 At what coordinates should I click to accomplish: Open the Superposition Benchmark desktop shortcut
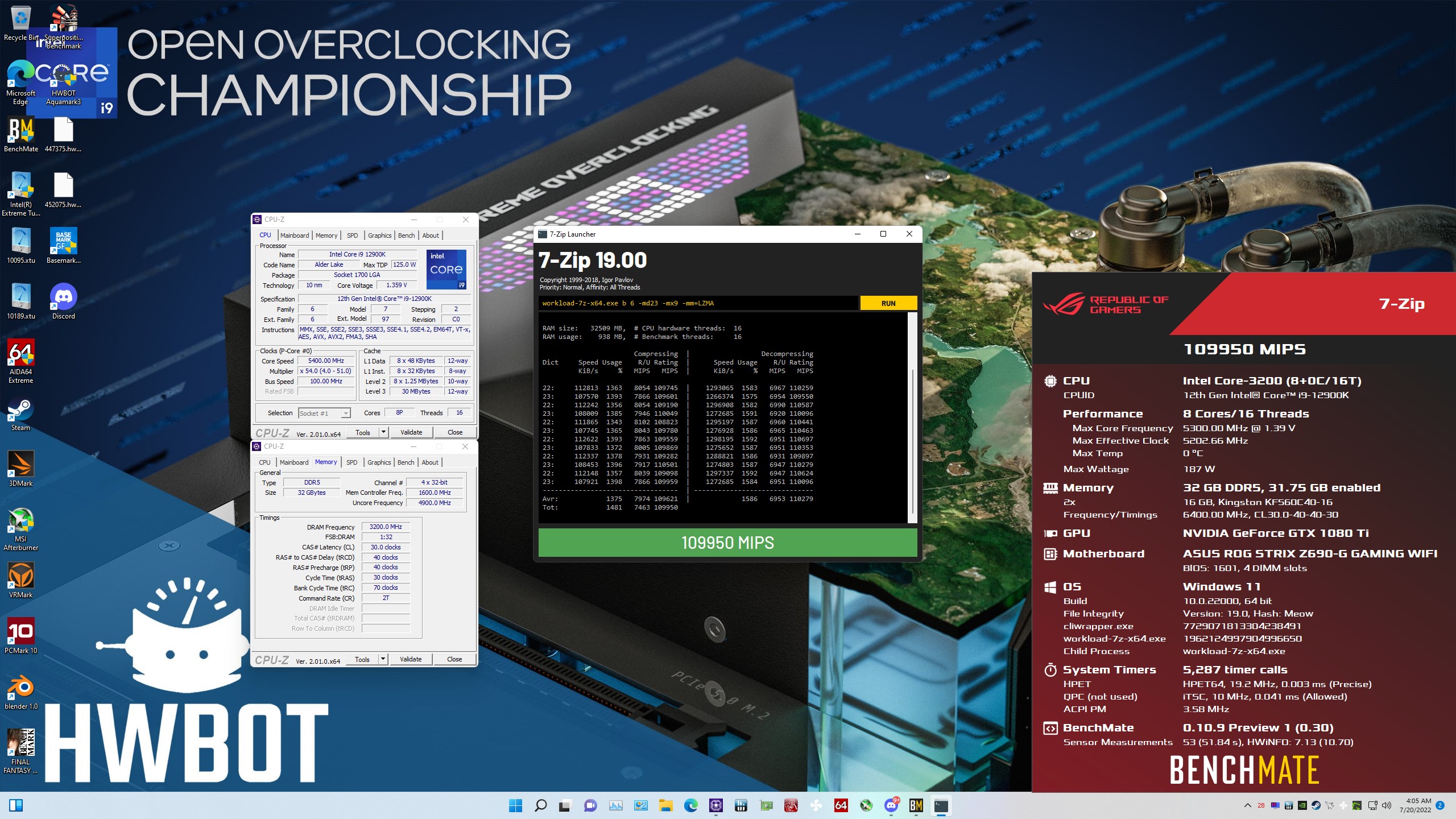click(64, 26)
